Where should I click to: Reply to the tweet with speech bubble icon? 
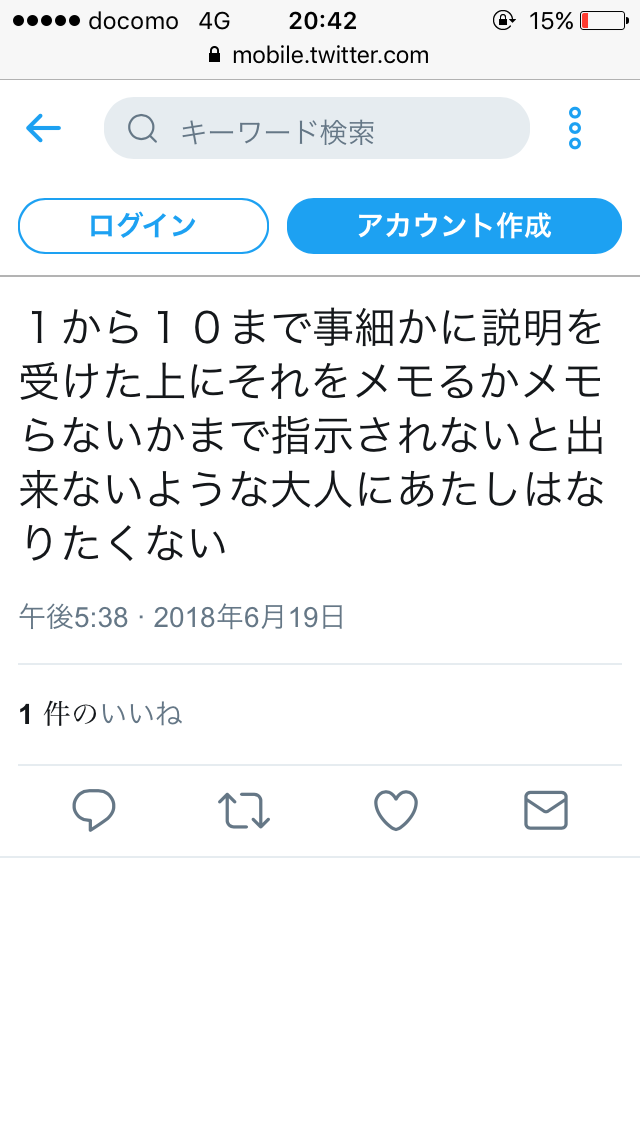tap(94, 810)
